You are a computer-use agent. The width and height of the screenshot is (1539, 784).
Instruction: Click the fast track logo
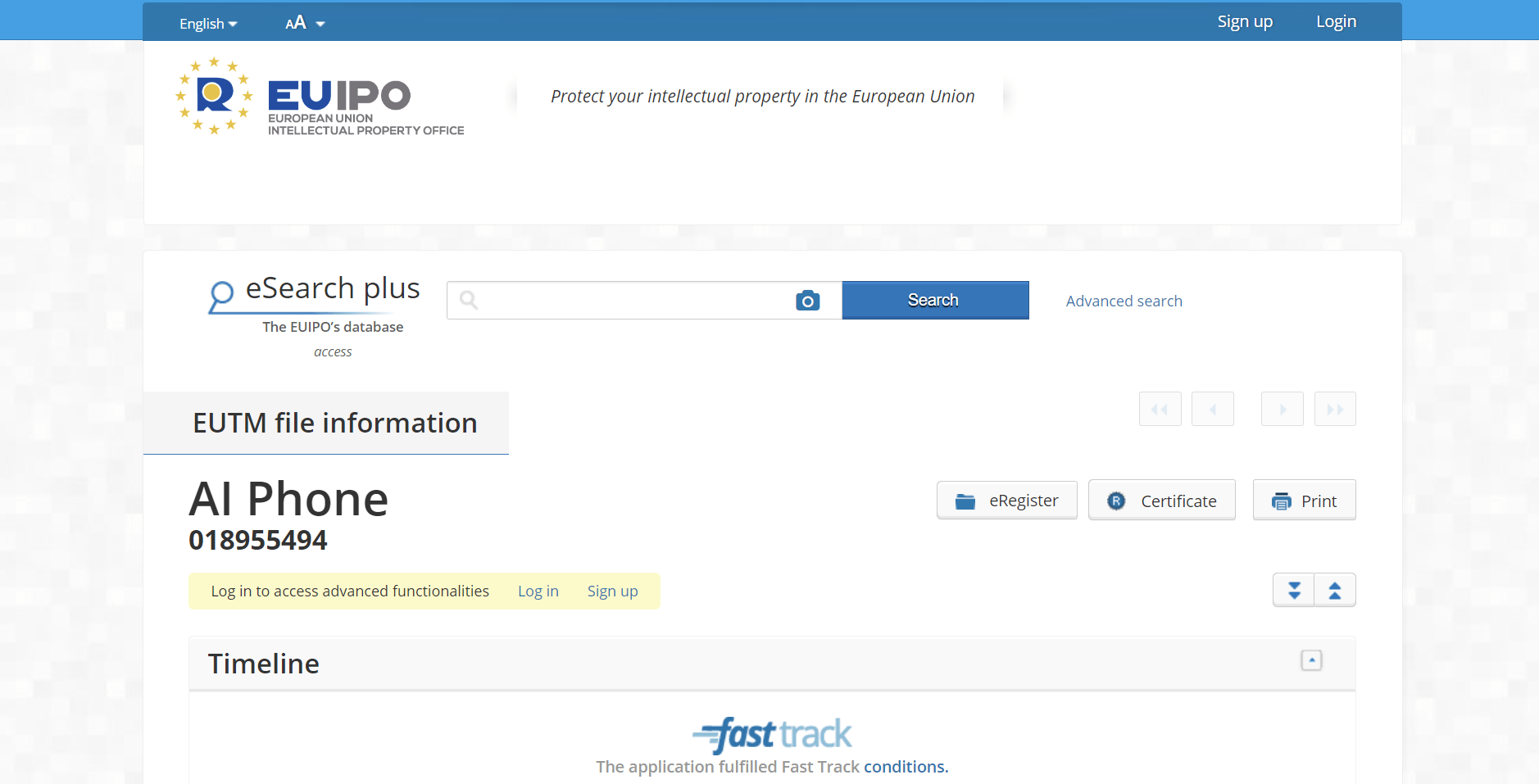(x=772, y=735)
